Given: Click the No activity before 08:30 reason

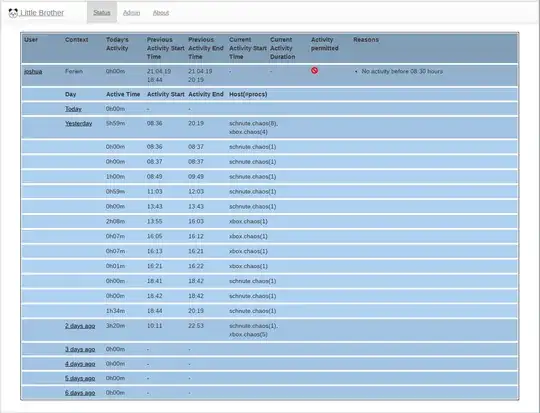Looking at the screenshot, I should [x=402, y=71].
